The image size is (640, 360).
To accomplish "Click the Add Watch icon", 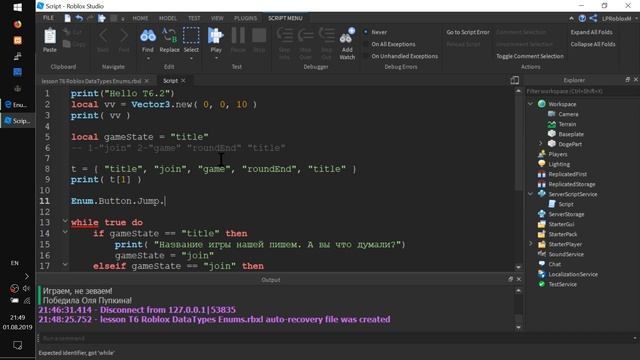I will (347, 36).
